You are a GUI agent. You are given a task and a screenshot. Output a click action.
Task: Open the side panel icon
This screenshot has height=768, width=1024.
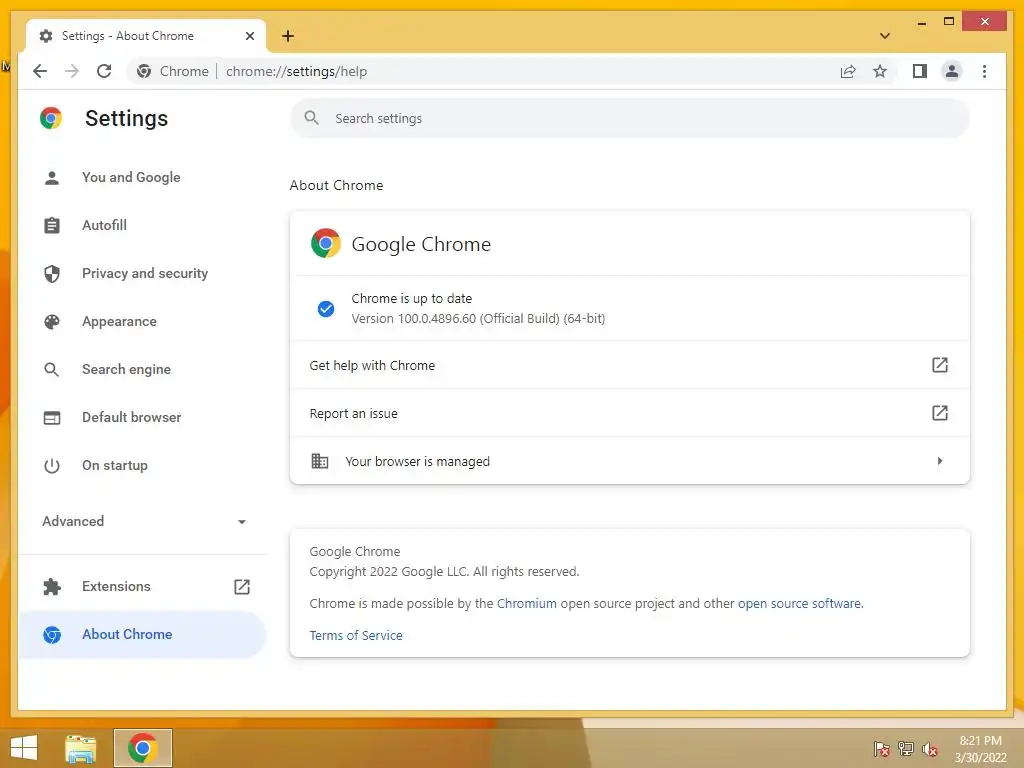coord(920,71)
